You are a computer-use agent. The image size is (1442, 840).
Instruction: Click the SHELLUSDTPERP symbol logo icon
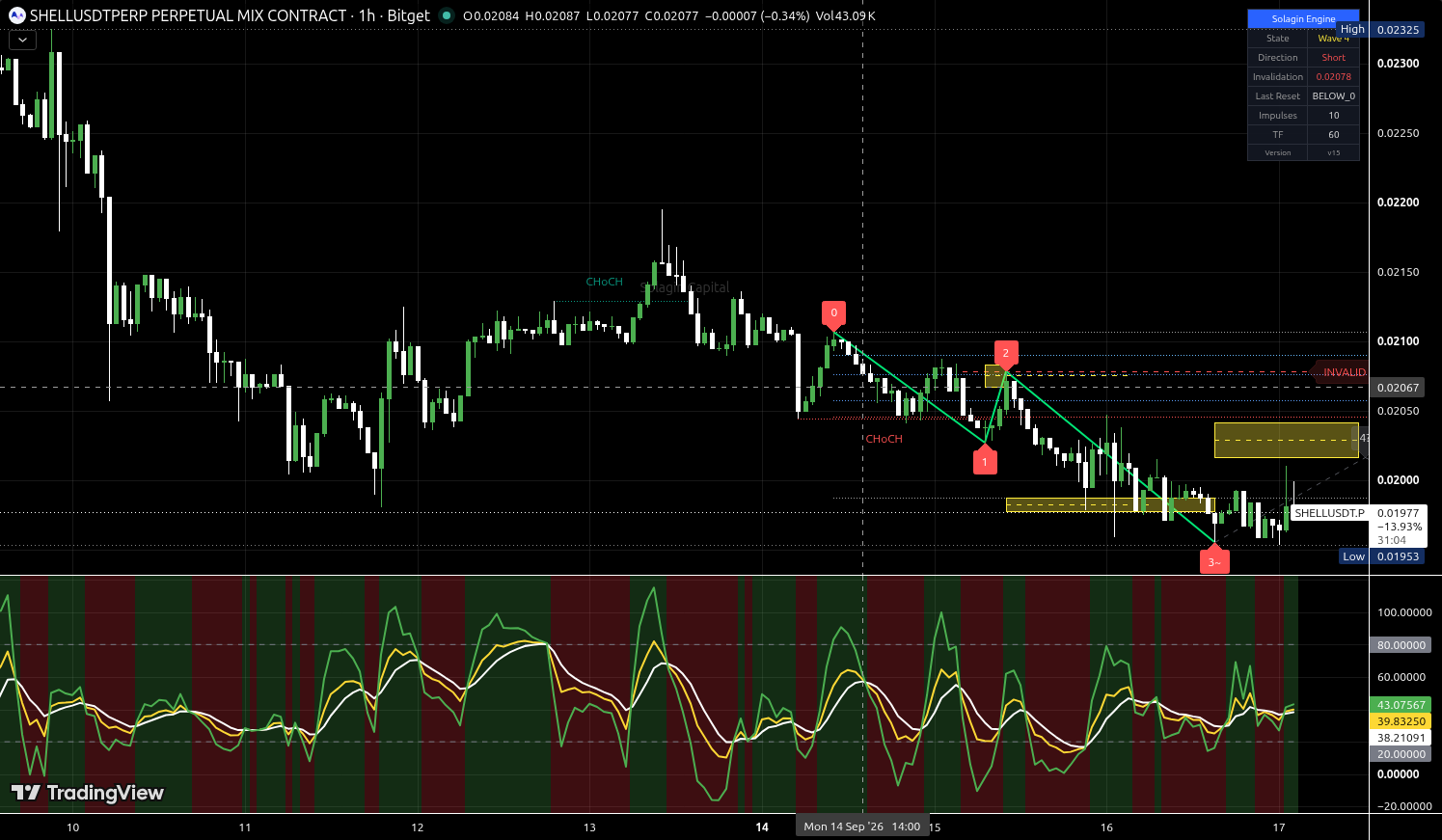[16, 15]
